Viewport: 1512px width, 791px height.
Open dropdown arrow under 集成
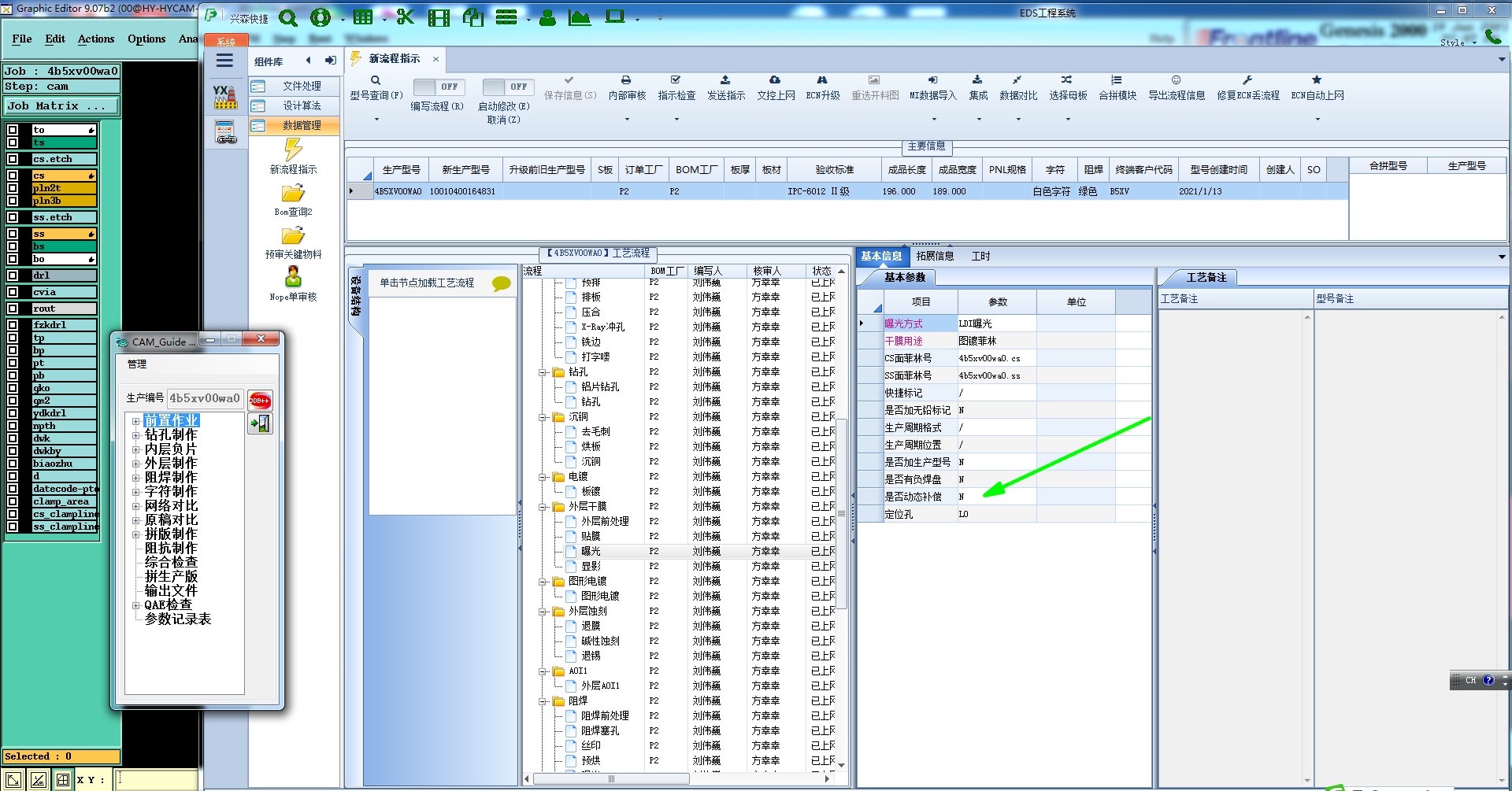coord(979,120)
